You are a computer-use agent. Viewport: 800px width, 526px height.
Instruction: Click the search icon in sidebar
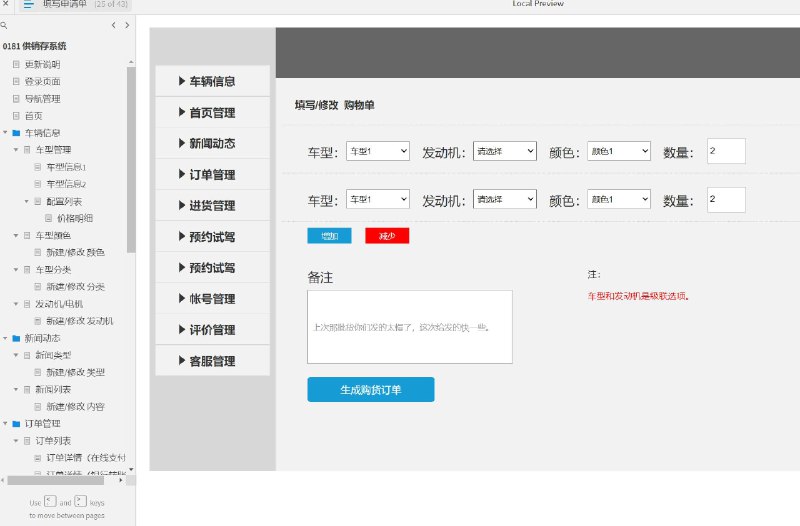(4, 25)
